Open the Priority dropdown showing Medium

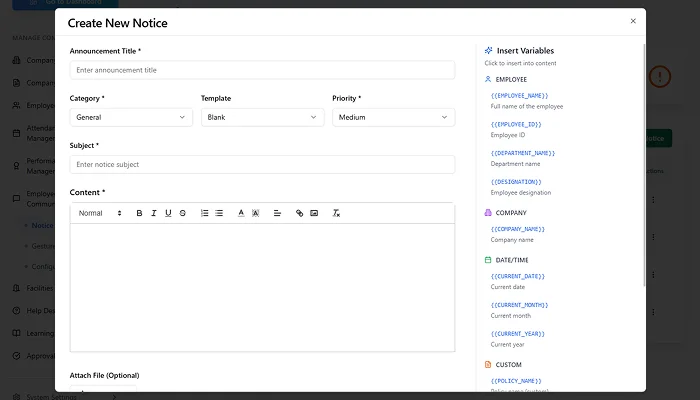(x=393, y=117)
